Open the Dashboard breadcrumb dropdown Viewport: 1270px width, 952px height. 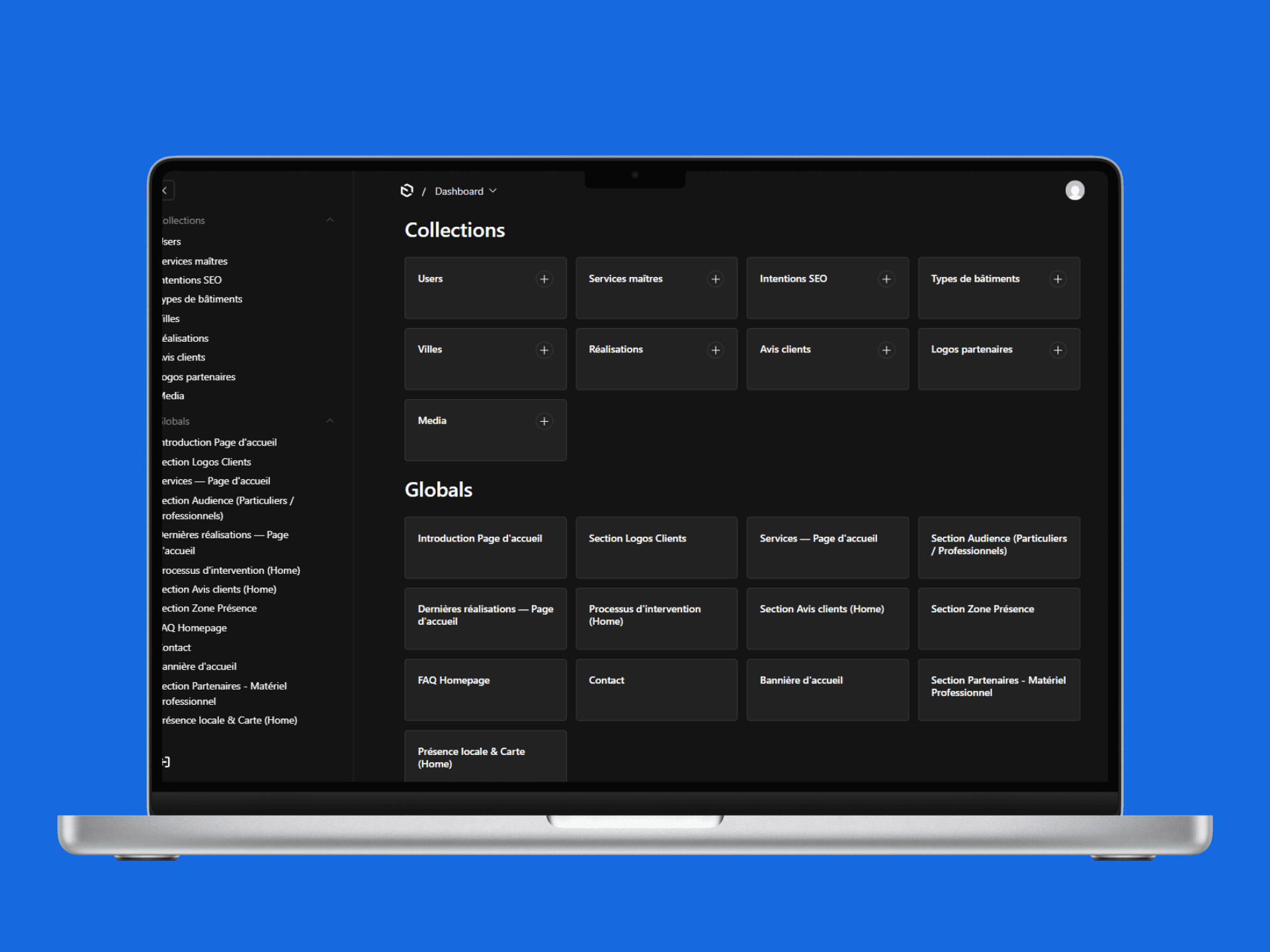tap(466, 191)
